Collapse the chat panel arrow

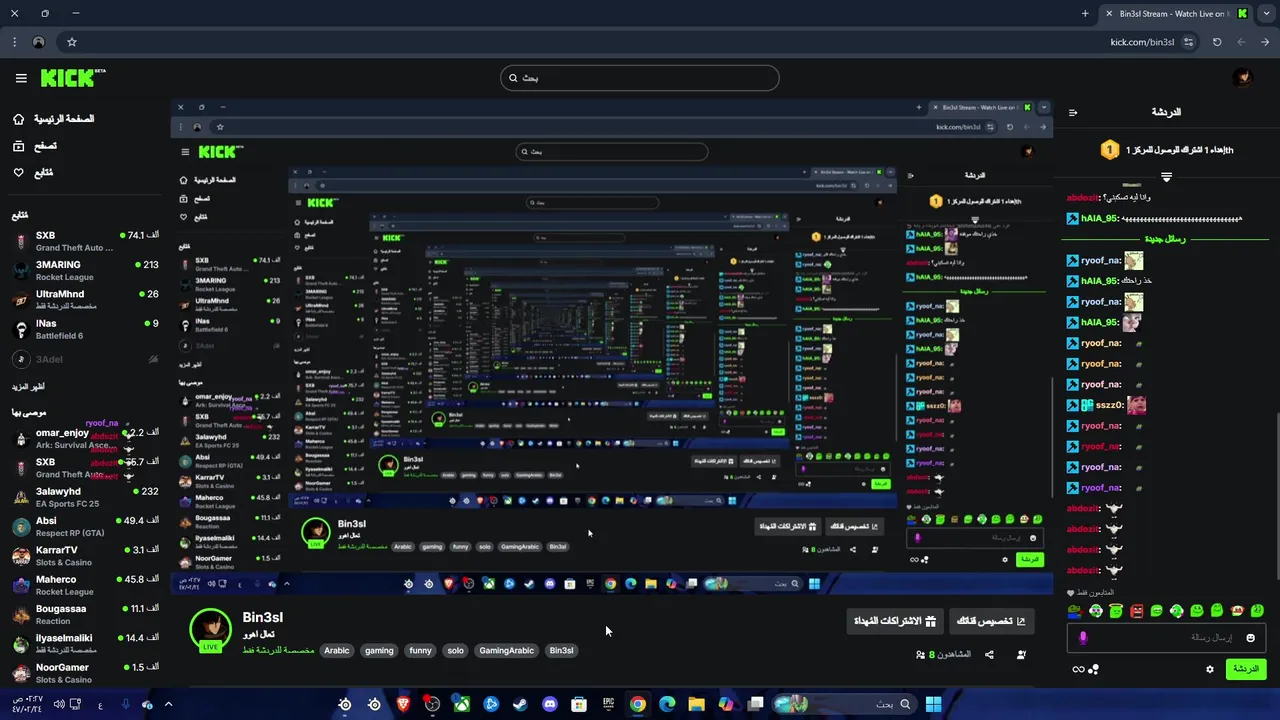1073,113
